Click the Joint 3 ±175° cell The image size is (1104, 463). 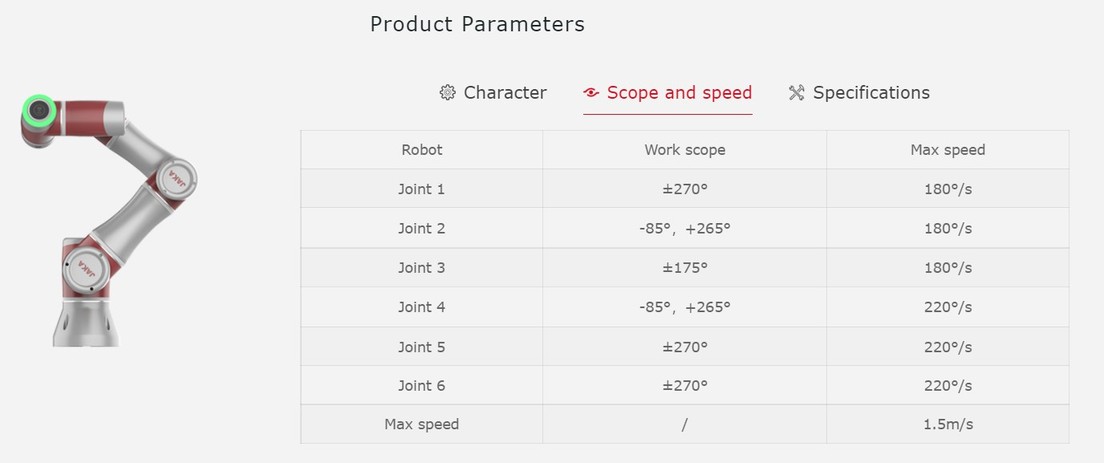(684, 267)
